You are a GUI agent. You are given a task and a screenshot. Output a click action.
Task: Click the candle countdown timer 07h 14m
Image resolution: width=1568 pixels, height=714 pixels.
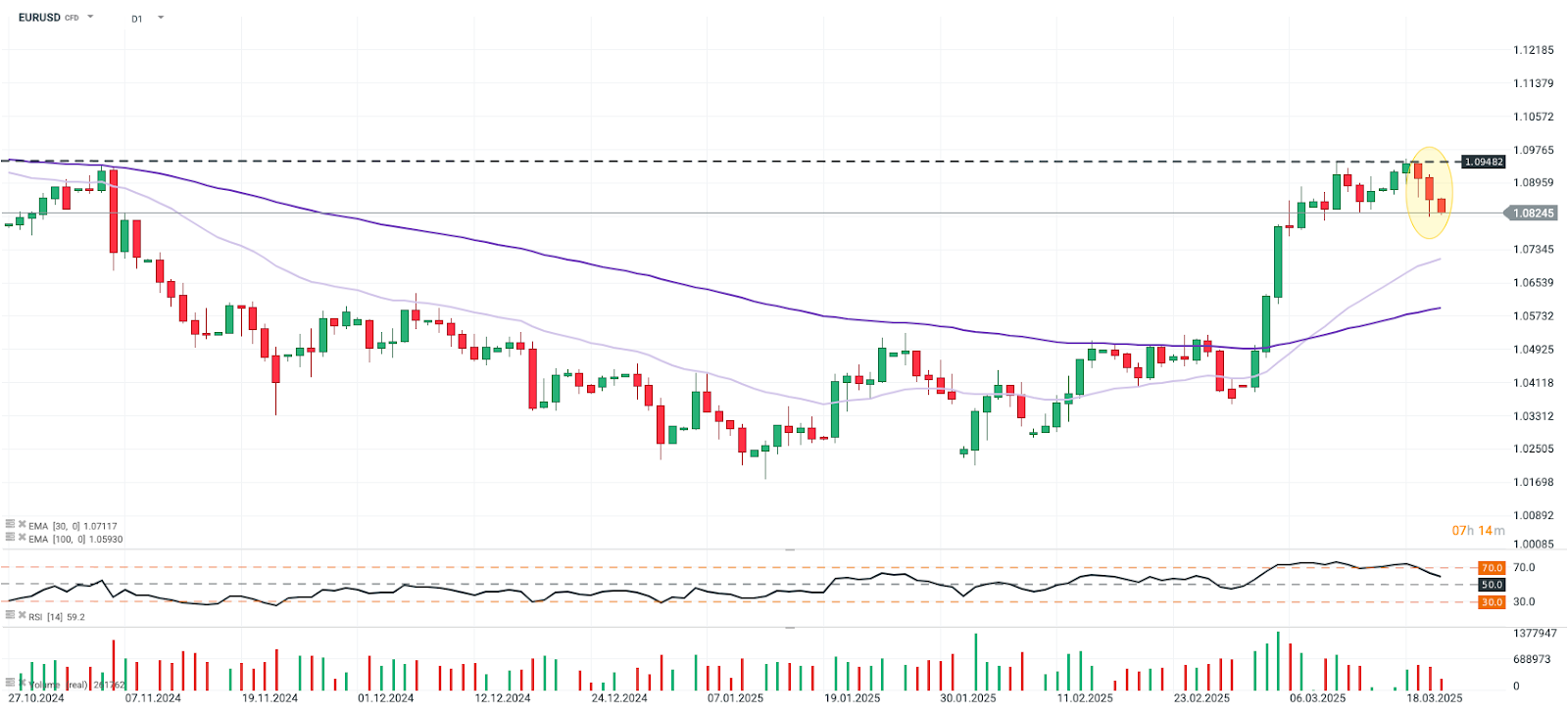(1478, 531)
